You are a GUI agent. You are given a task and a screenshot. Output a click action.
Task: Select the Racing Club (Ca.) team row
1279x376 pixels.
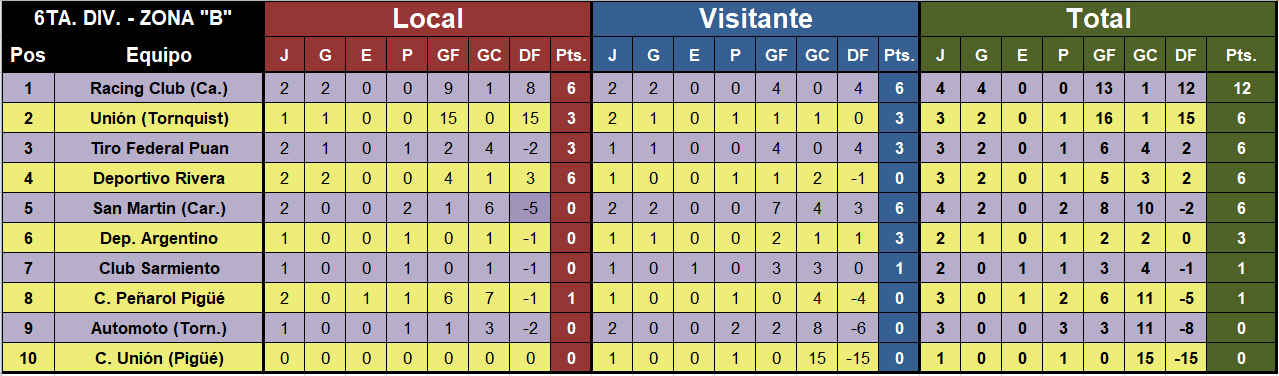639,88
